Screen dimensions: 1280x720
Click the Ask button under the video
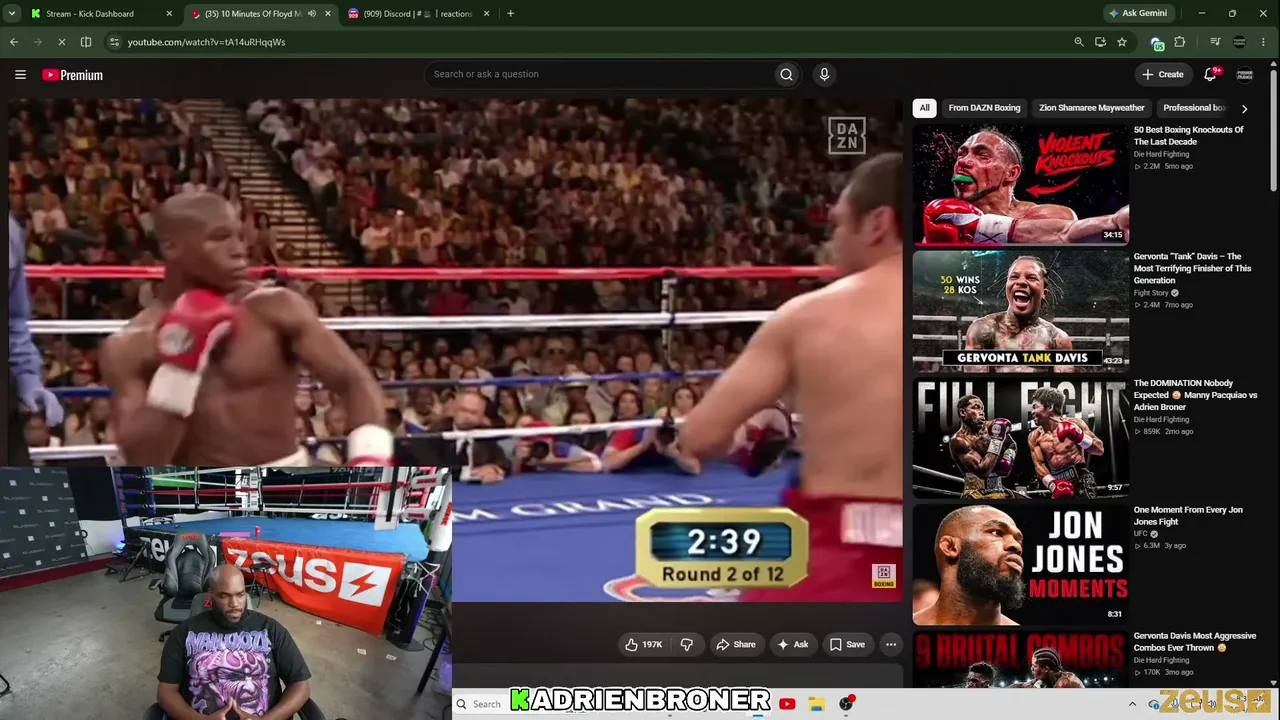[793, 645]
